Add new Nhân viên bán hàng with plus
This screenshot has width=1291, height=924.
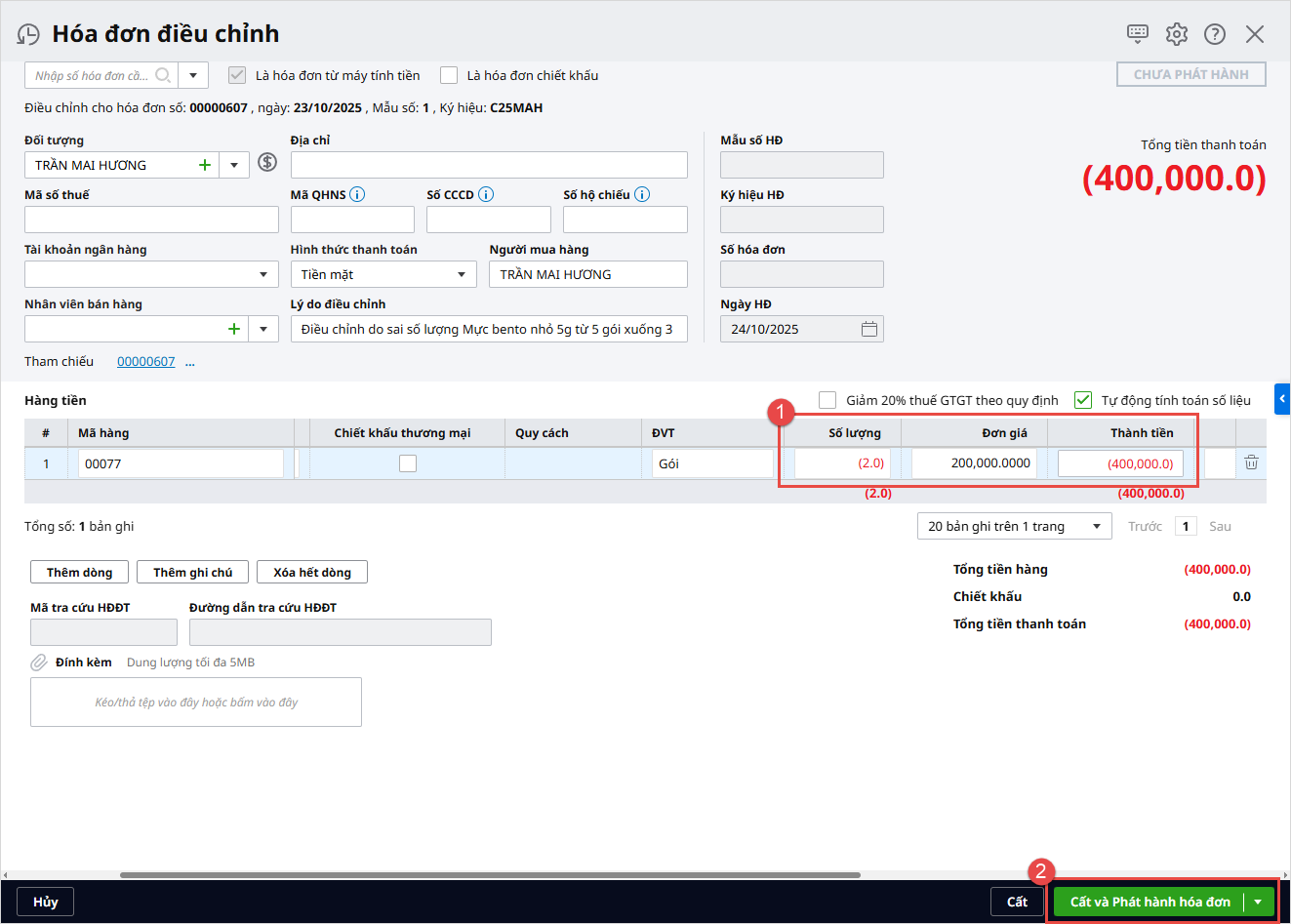[234, 329]
